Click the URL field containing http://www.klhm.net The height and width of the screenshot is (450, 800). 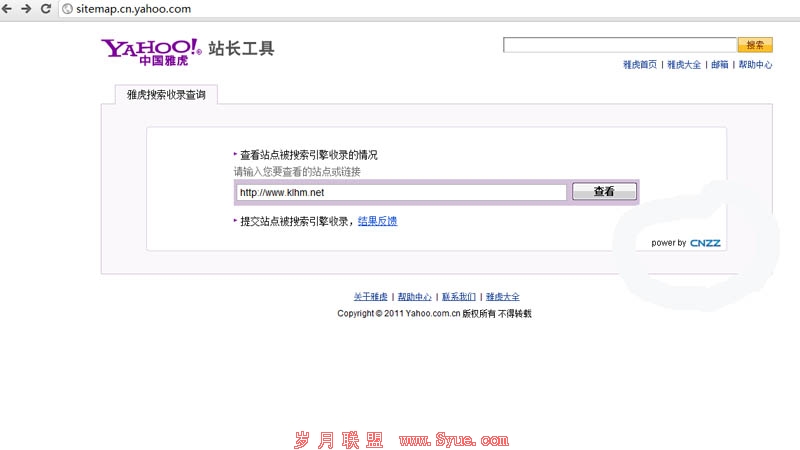(402, 192)
